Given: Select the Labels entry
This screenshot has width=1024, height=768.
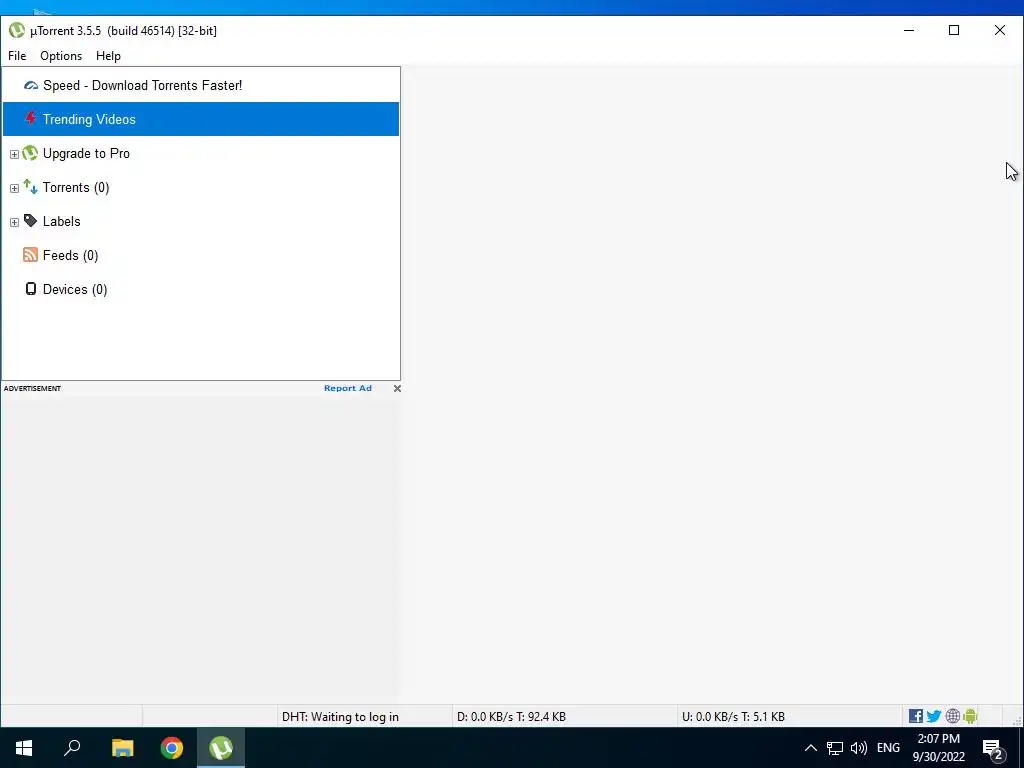Looking at the screenshot, I should (61, 221).
